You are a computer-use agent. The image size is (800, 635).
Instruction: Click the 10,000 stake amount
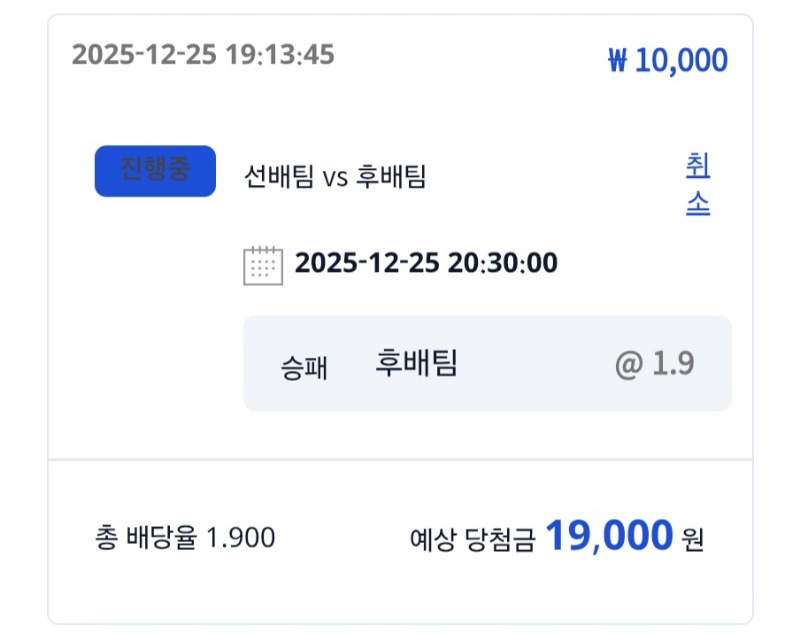tap(681, 61)
